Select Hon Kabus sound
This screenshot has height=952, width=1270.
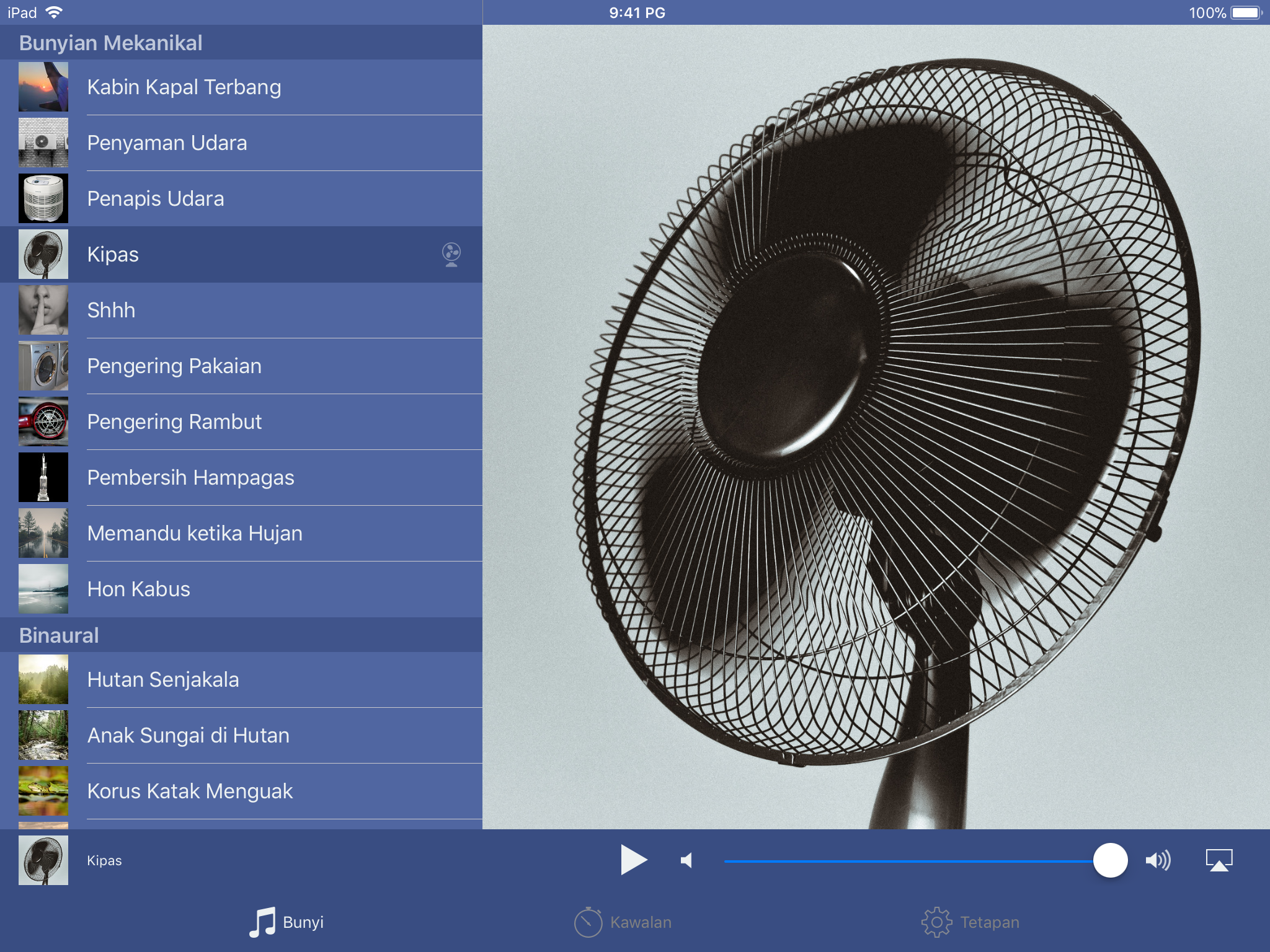coord(241,589)
